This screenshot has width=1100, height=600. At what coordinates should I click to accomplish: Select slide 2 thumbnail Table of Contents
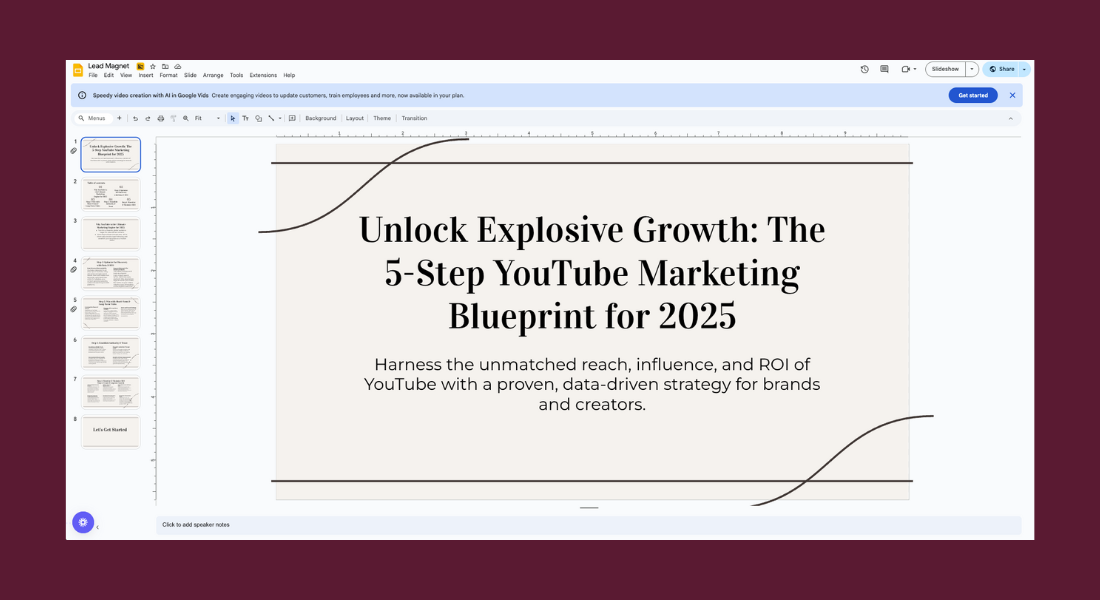click(111, 194)
